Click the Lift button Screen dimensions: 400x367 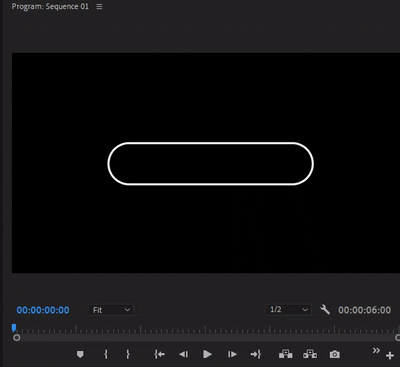click(286, 354)
